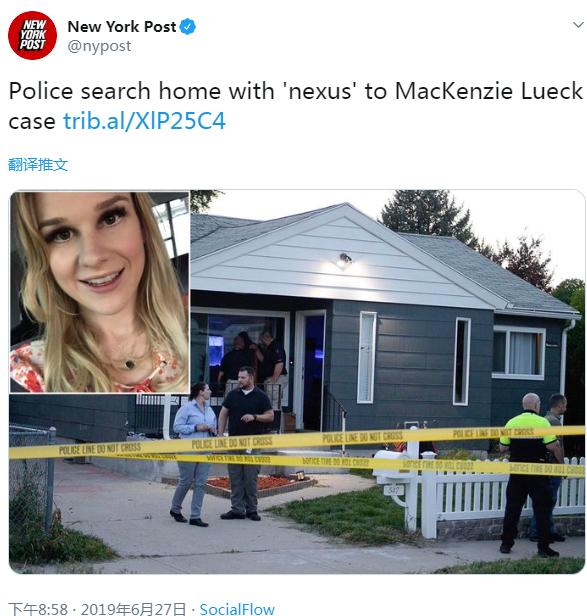Click the tweet text about MacKenzie Lueck
Viewport: 587px width, 616px height.
(x=295, y=105)
